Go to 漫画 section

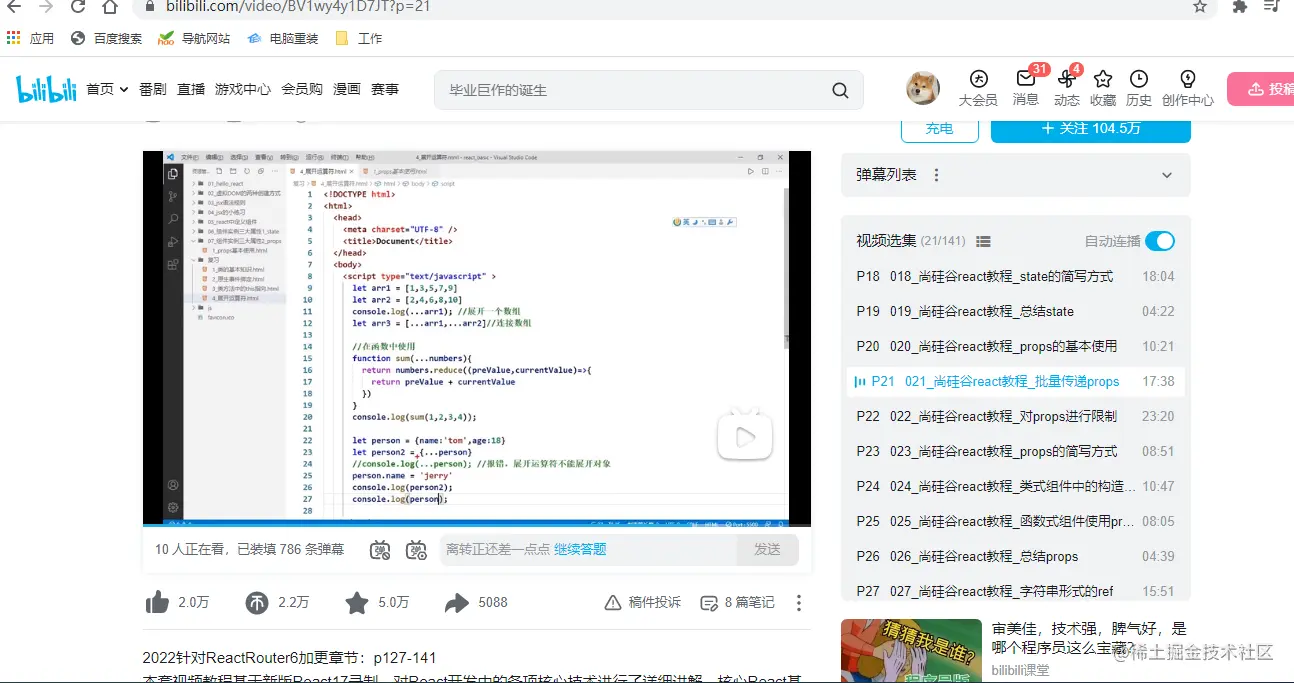click(x=347, y=89)
